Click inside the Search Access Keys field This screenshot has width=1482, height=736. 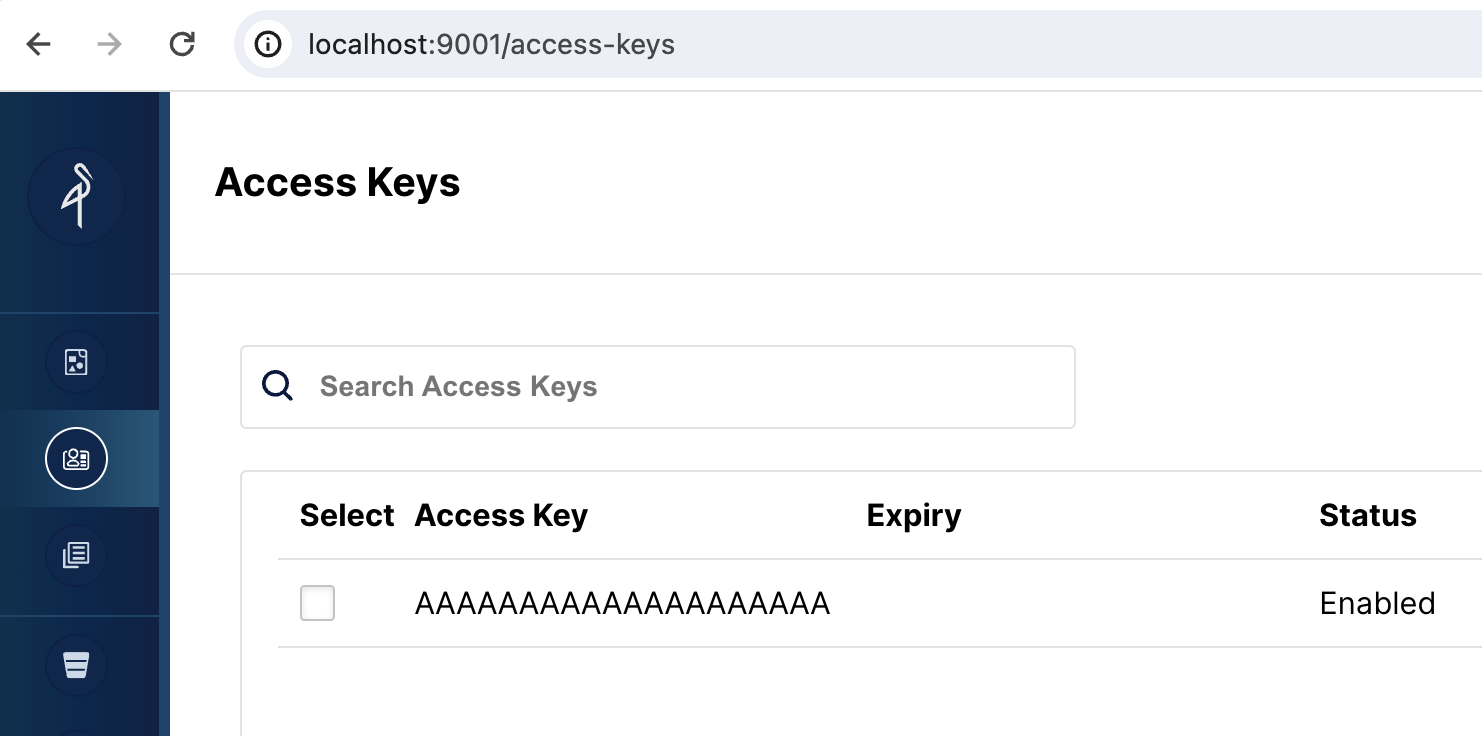point(600,386)
